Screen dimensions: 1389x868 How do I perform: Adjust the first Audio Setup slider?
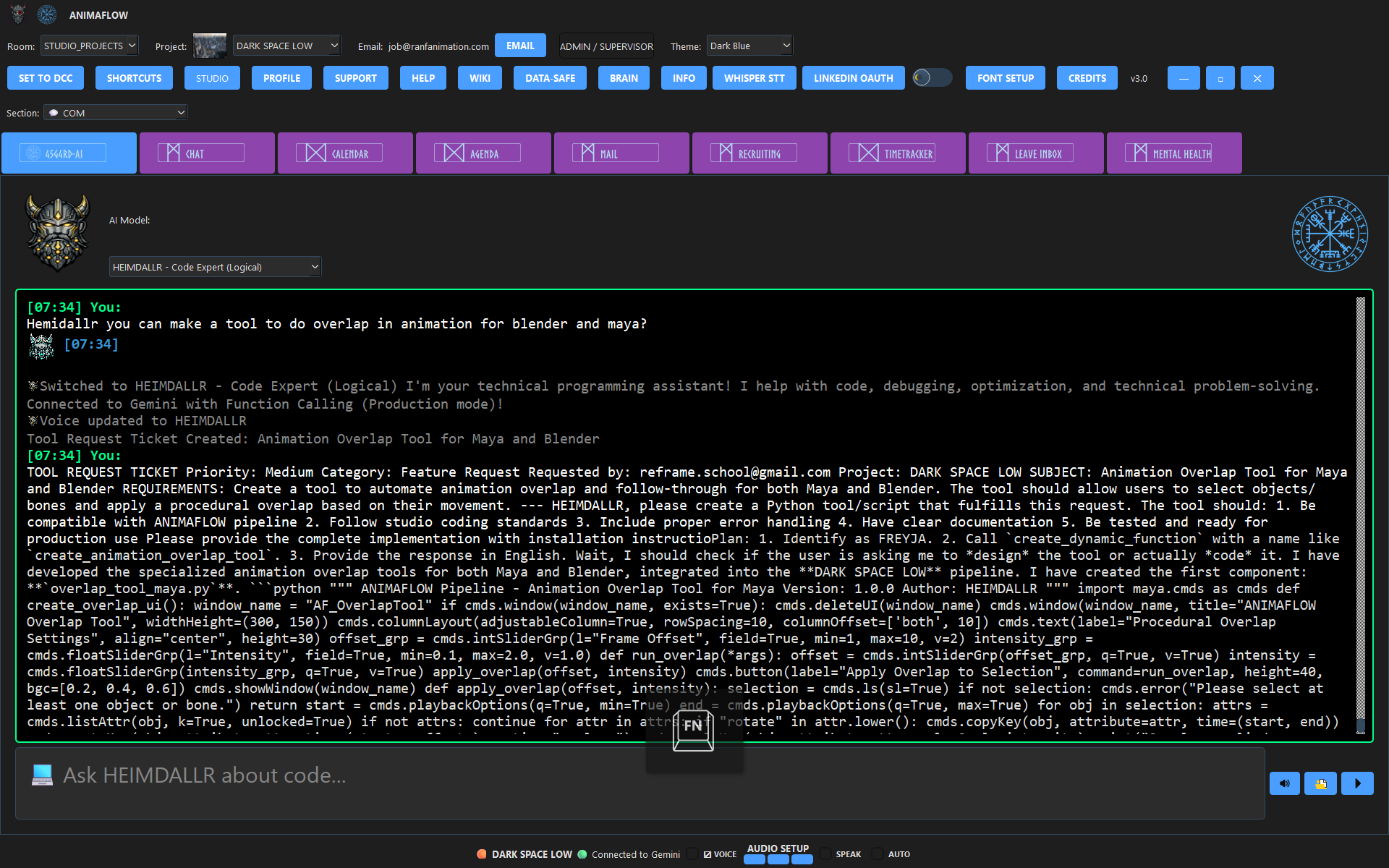(755, 859)
